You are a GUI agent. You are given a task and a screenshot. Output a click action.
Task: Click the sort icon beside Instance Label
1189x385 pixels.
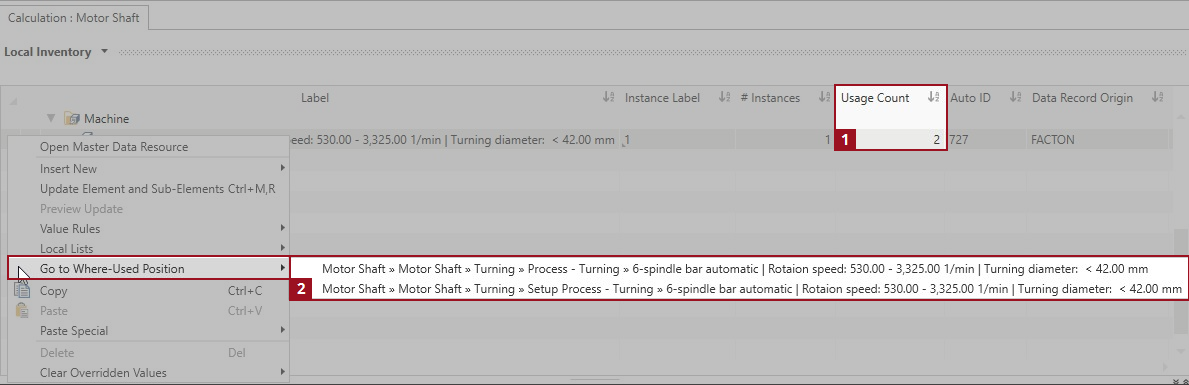[724, 98]
